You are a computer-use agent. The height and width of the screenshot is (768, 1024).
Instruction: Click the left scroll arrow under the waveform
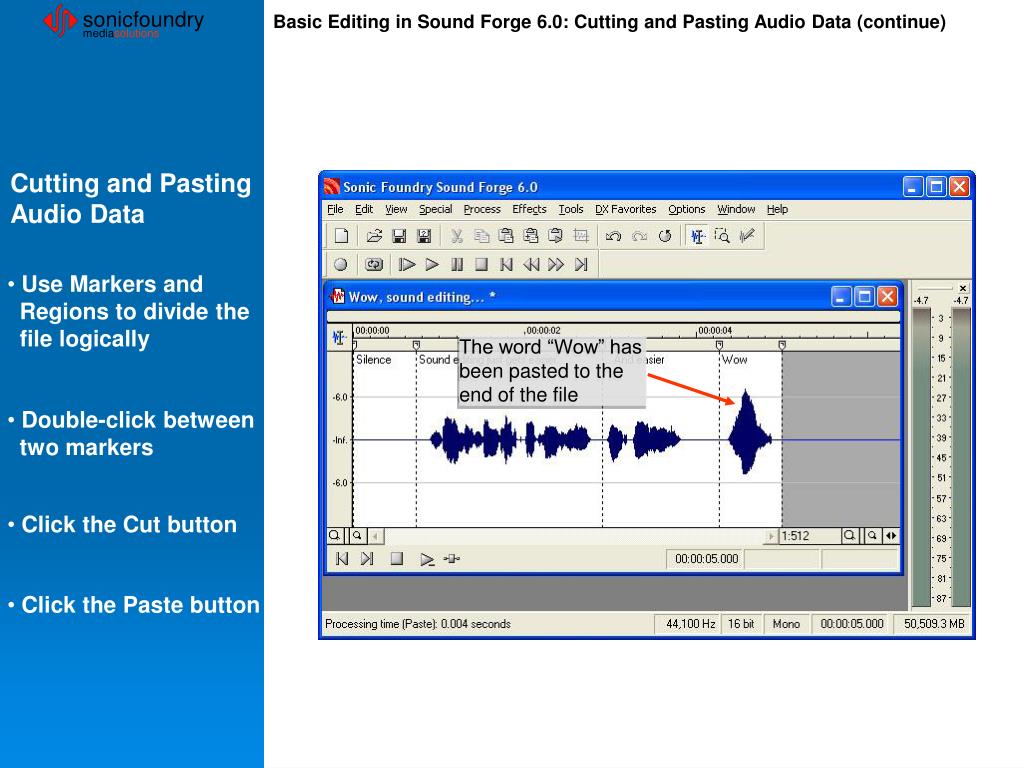[376, 536]
